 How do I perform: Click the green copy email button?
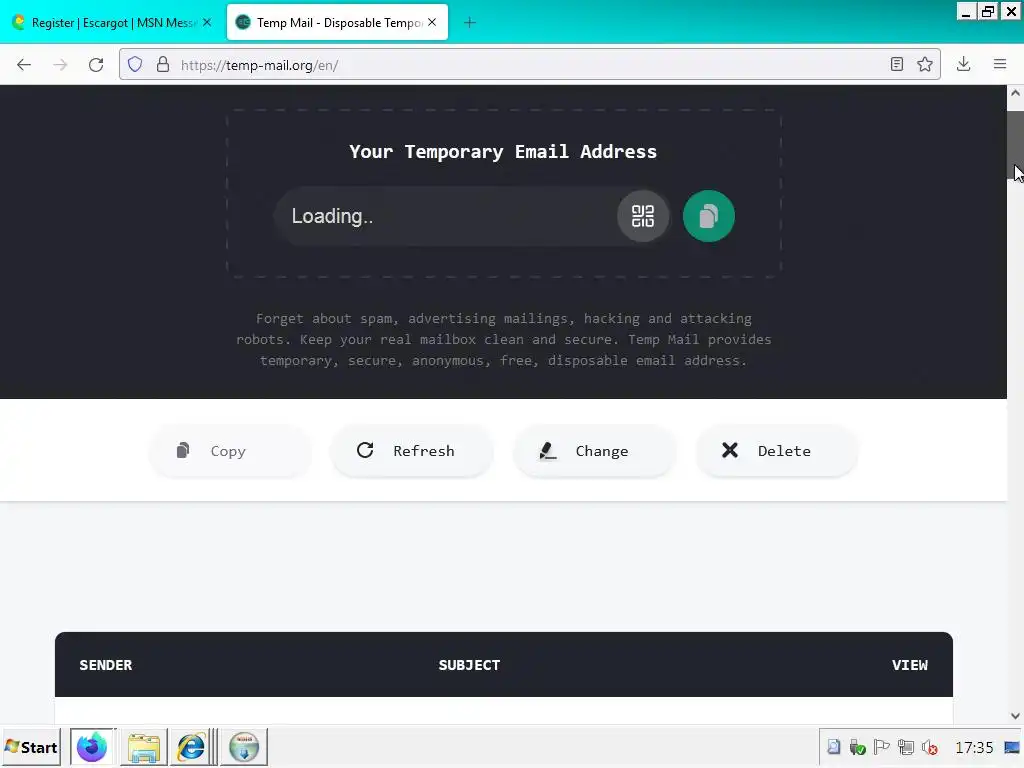point(709,216)
